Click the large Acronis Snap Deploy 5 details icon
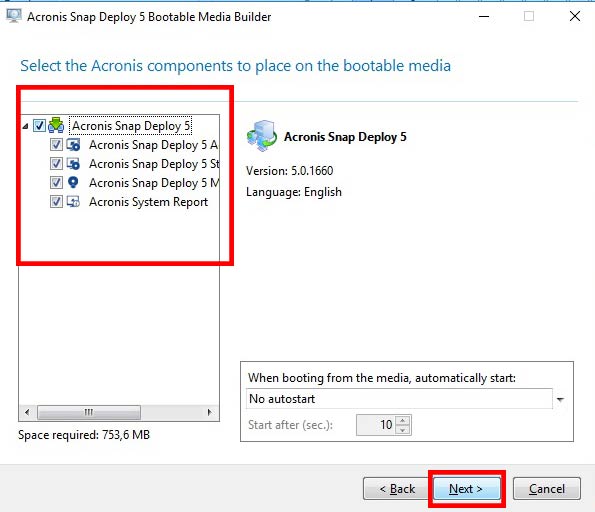595x512 pixels. pos(262,136)
